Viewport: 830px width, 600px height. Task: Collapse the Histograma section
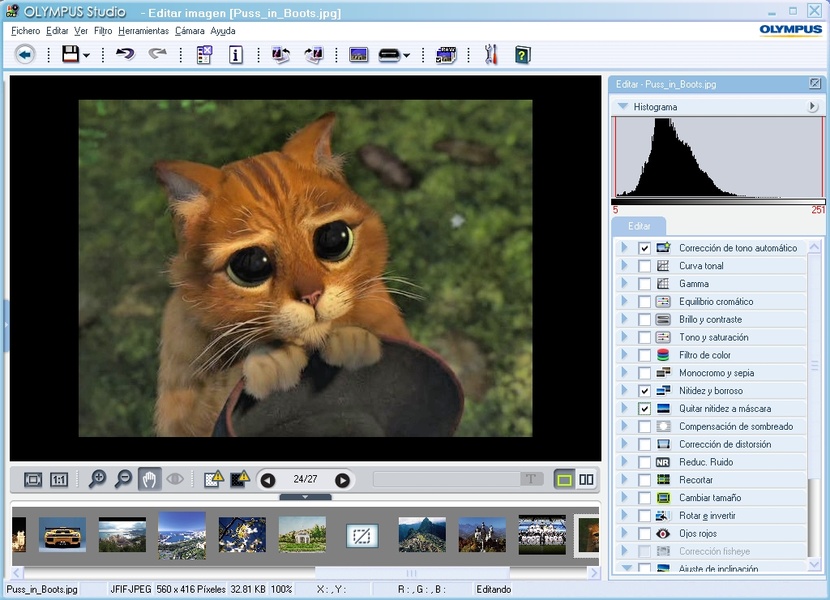tap(623, 107)
